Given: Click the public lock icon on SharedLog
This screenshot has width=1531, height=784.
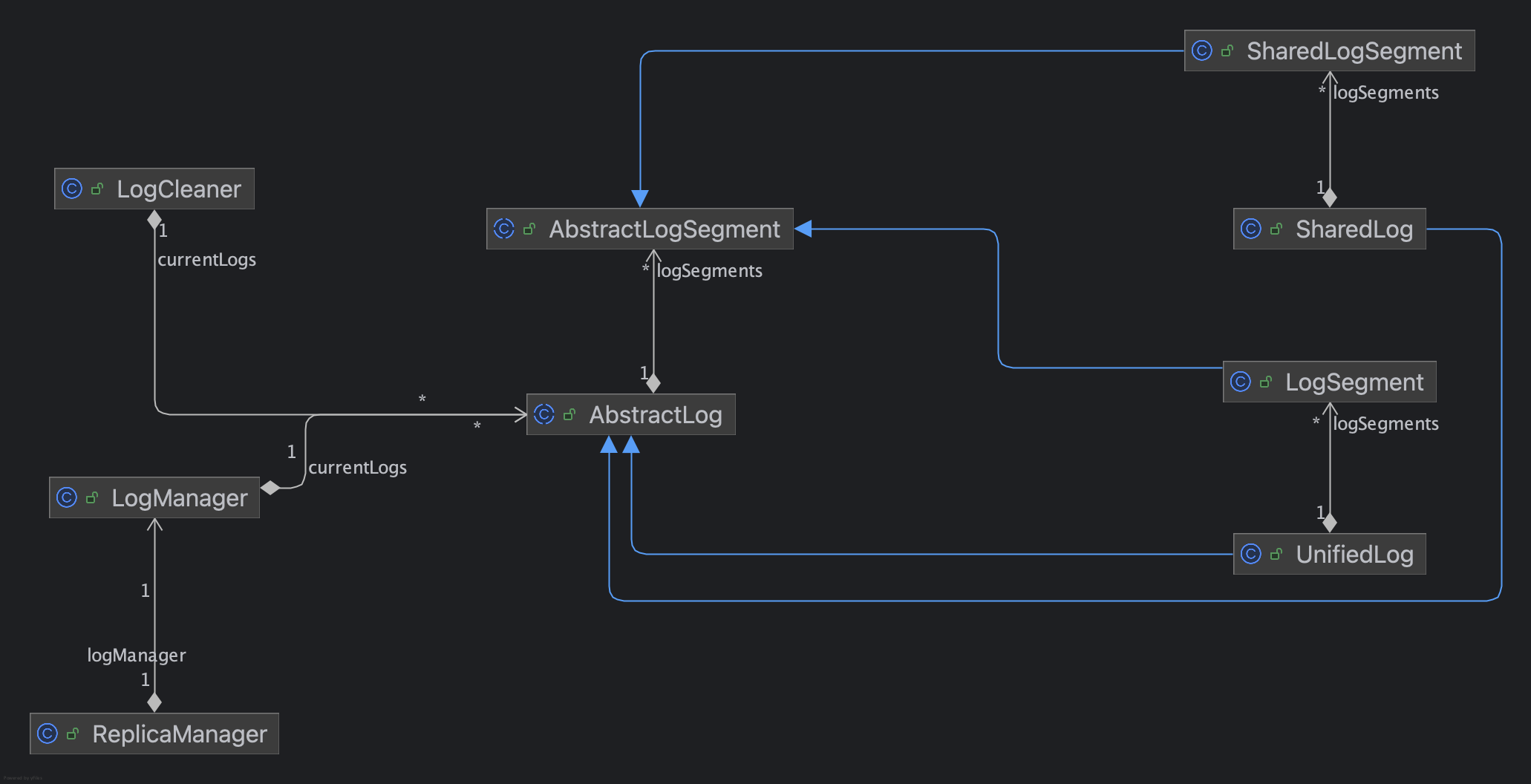Looking at the screenshot, I should [x=1276, y=229].
